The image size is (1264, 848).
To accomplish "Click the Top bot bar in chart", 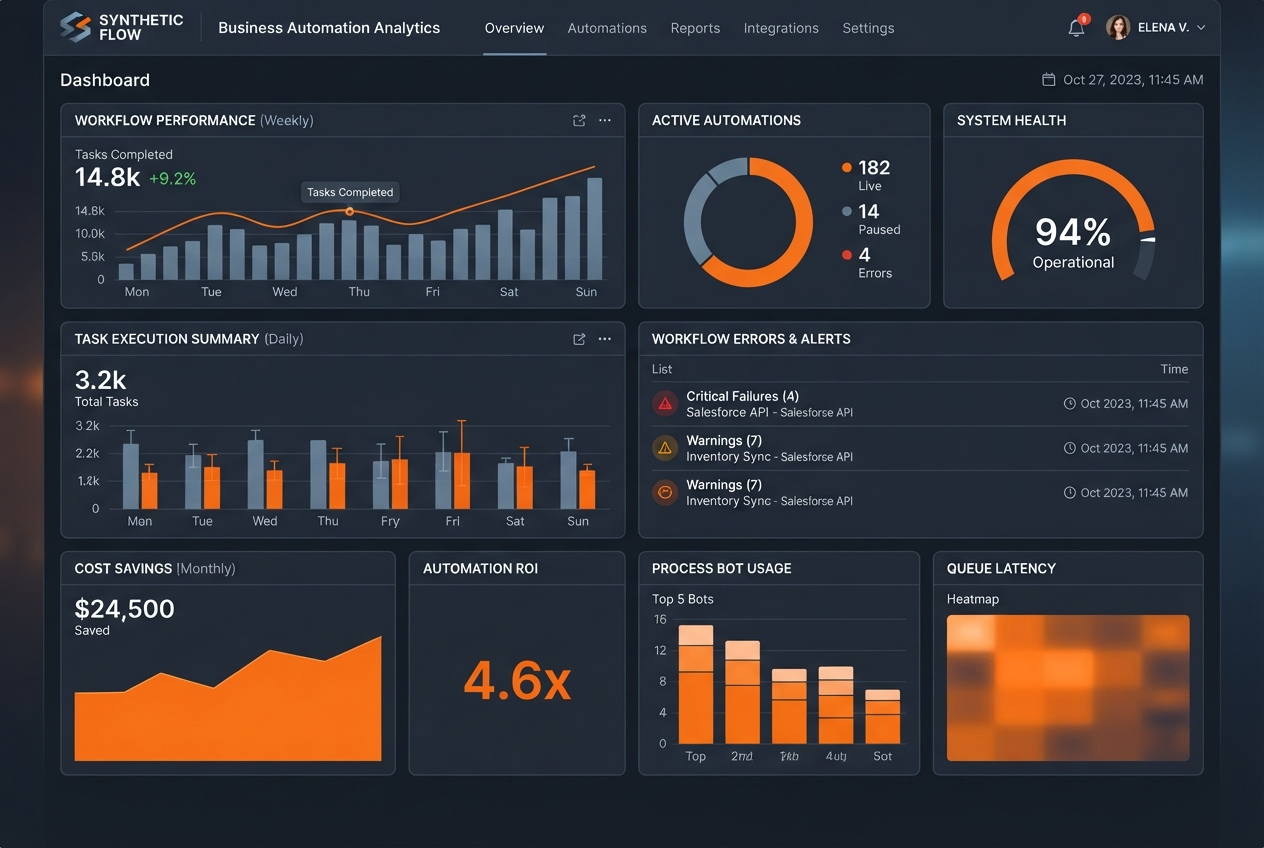I will [x=696, y=684].
